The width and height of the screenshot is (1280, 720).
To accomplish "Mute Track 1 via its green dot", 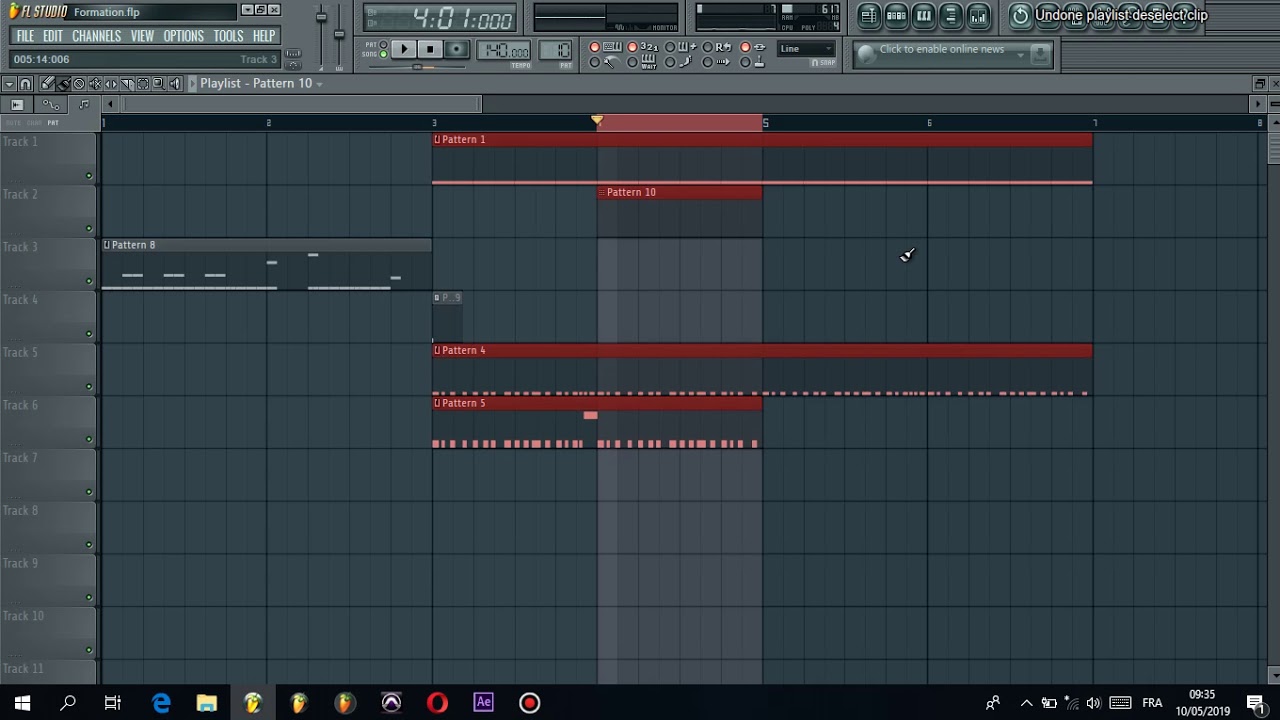I will coord(88,176).
